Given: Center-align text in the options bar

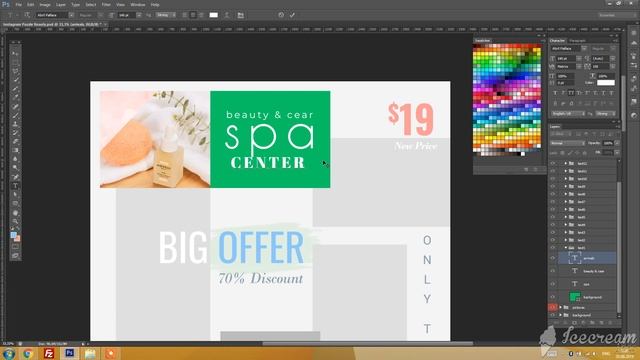Looking at the screenshot, I should coord(193,15).
